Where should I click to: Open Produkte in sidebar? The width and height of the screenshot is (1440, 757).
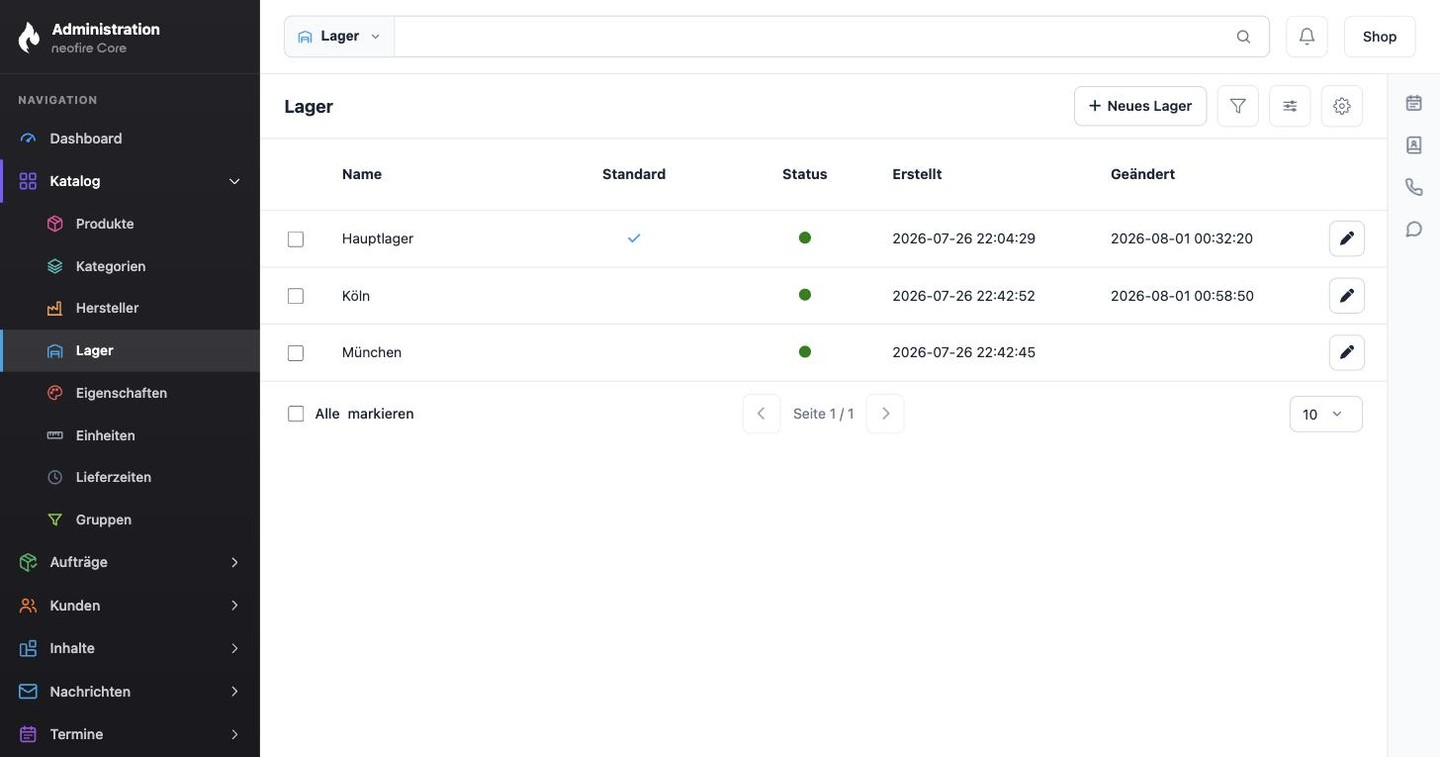[130, 224]
